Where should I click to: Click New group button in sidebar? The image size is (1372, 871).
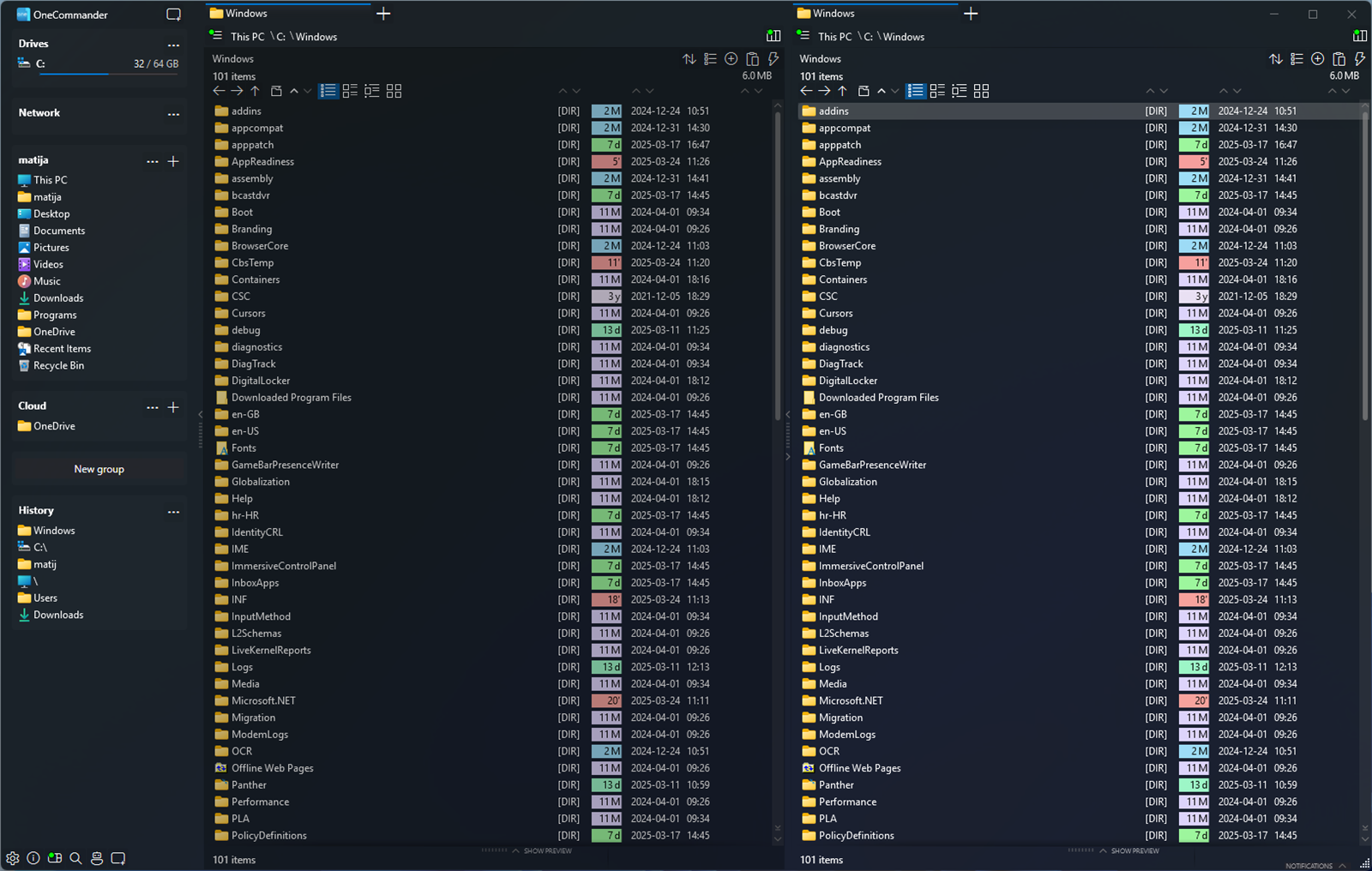pyautogui.click(x=99, y=469)
